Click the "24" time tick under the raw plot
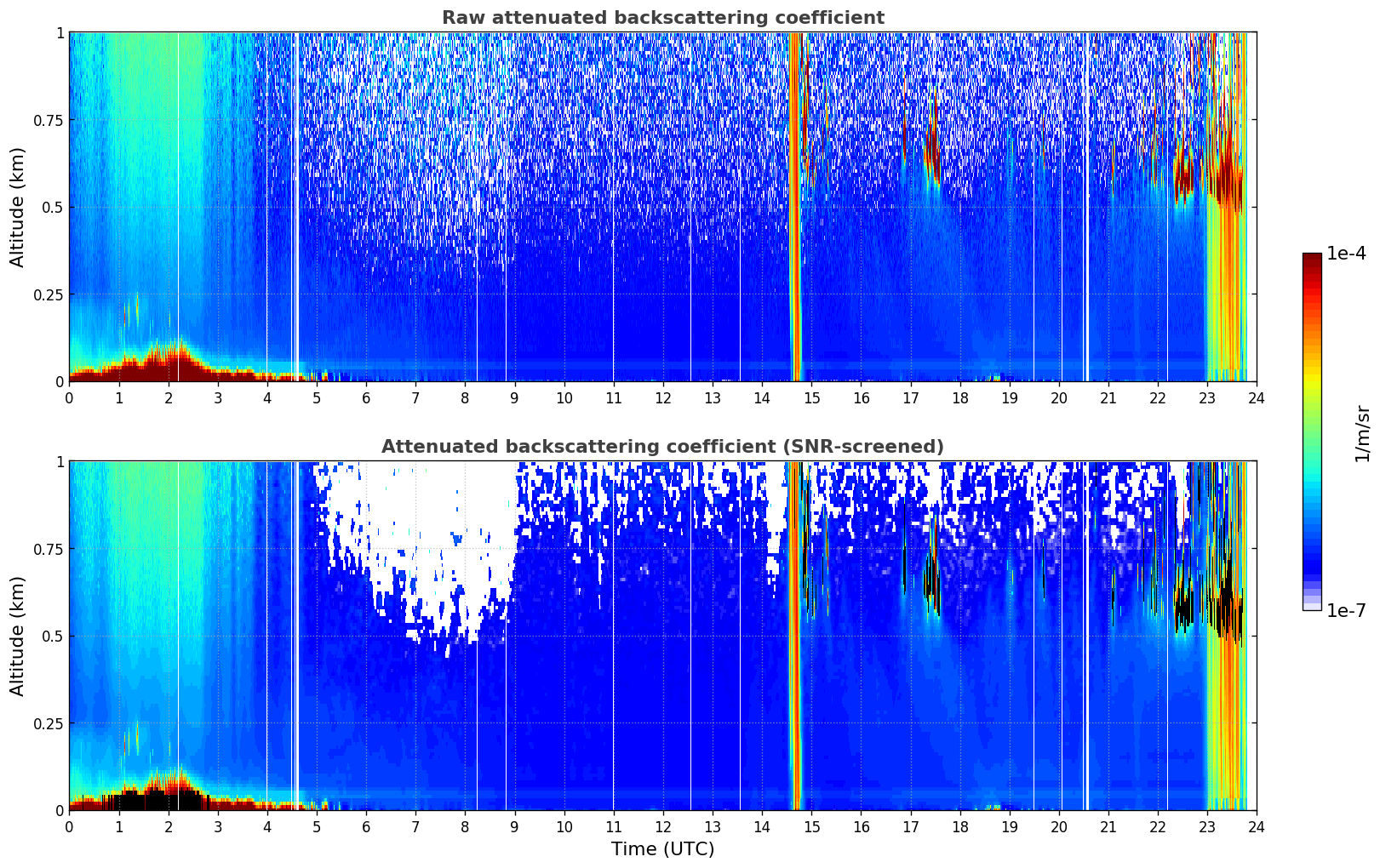 tap(1257, 397)
